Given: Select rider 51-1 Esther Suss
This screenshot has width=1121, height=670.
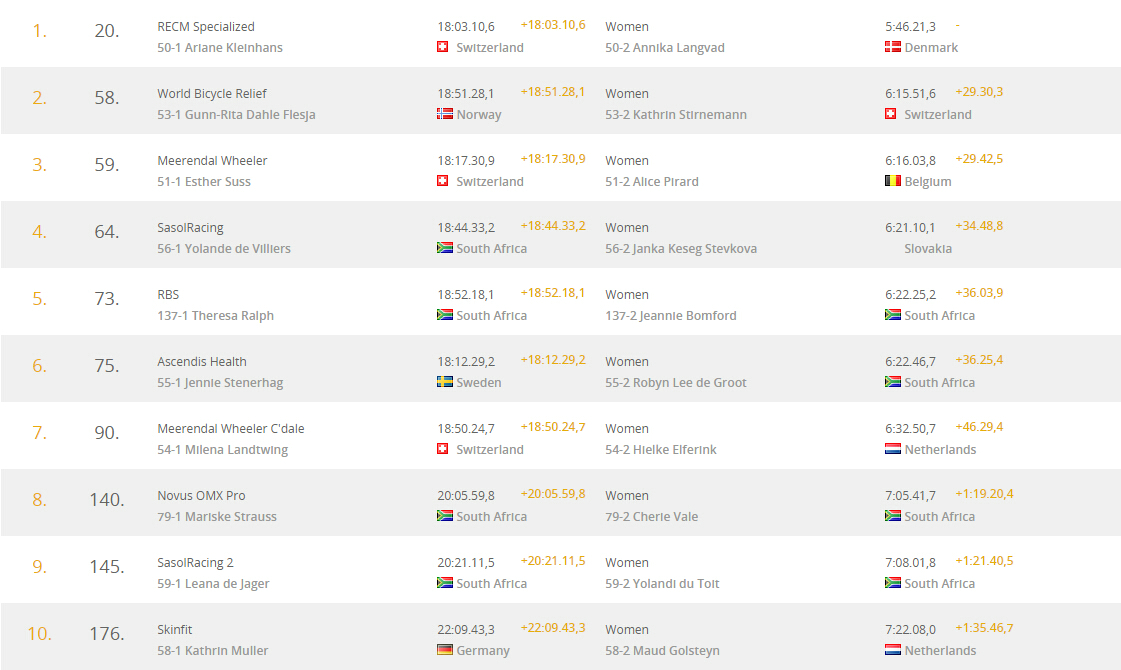Looking at the screenshot, I should coord(204,182).
